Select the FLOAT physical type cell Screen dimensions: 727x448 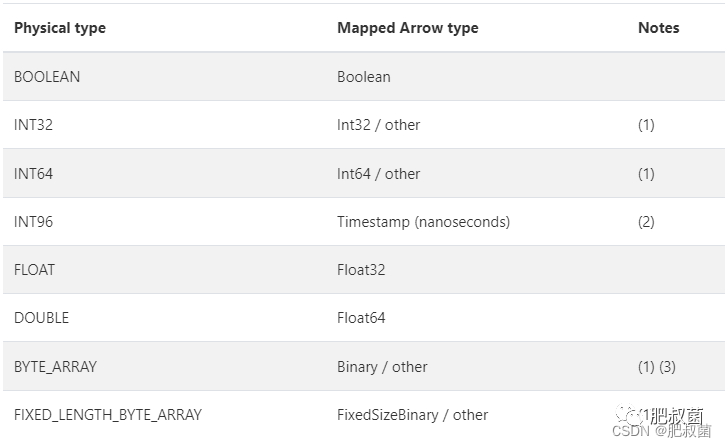(35, 270)
